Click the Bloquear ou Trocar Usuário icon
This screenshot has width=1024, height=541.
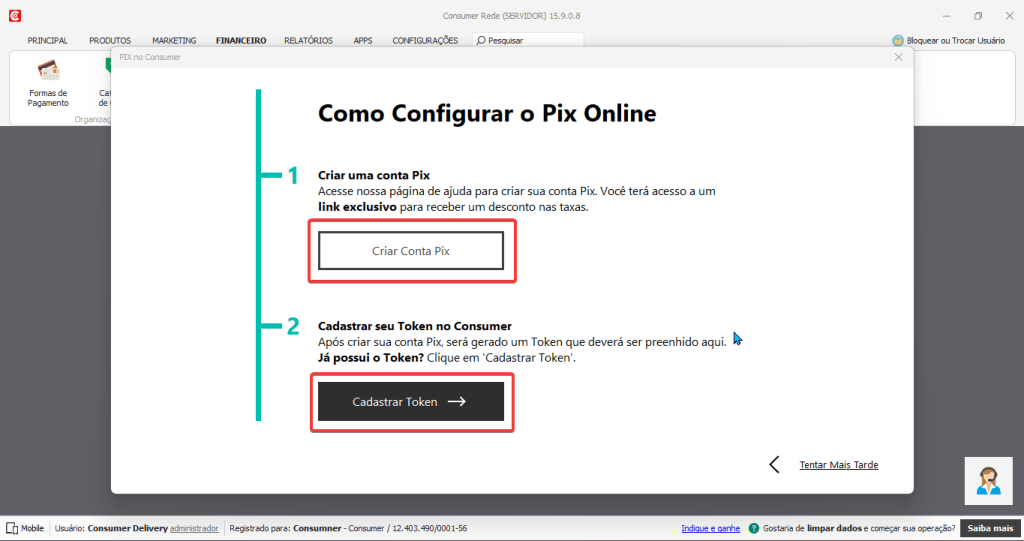coord(898,41)
